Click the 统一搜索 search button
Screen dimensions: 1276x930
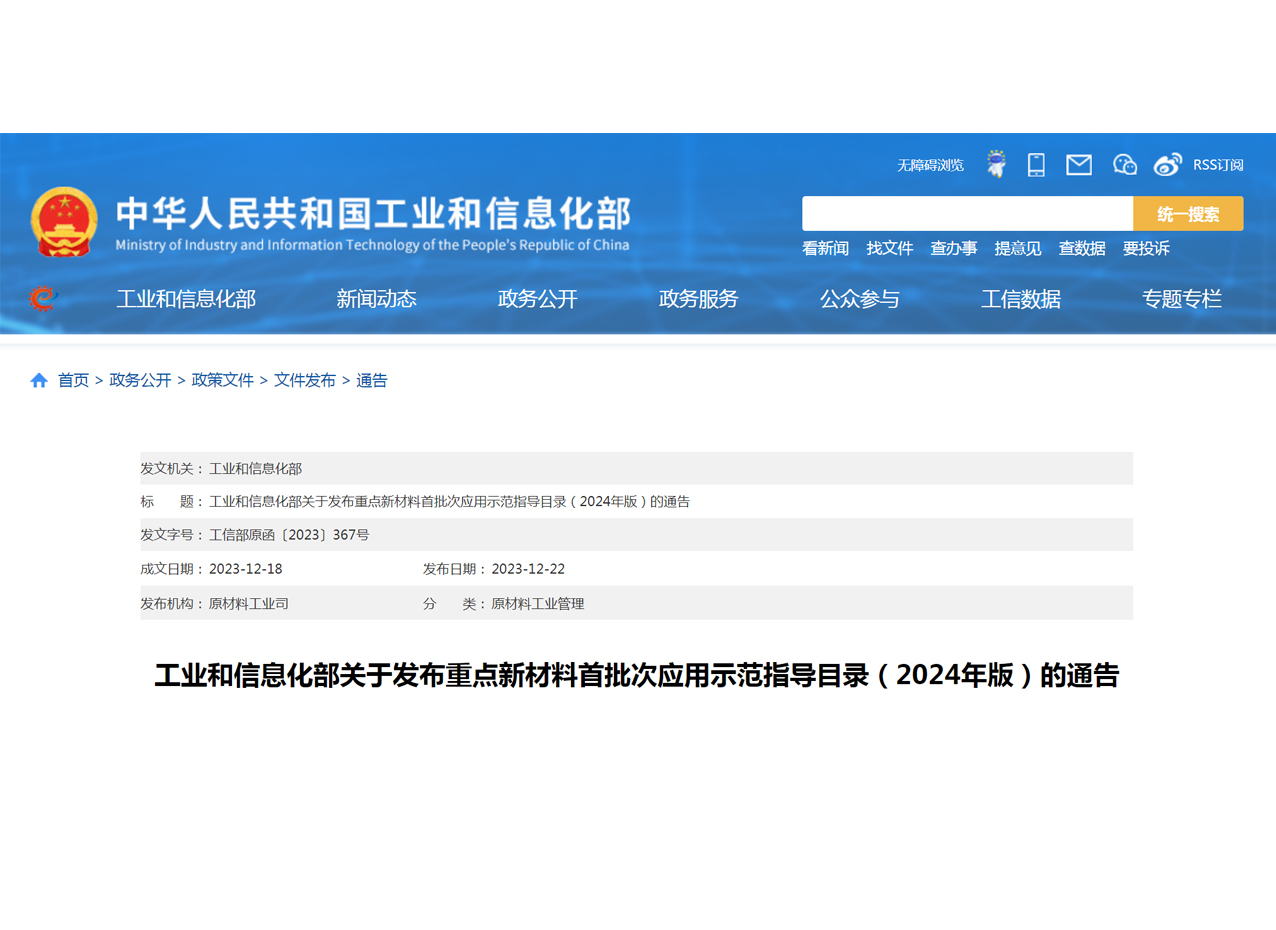(1188, 214)
